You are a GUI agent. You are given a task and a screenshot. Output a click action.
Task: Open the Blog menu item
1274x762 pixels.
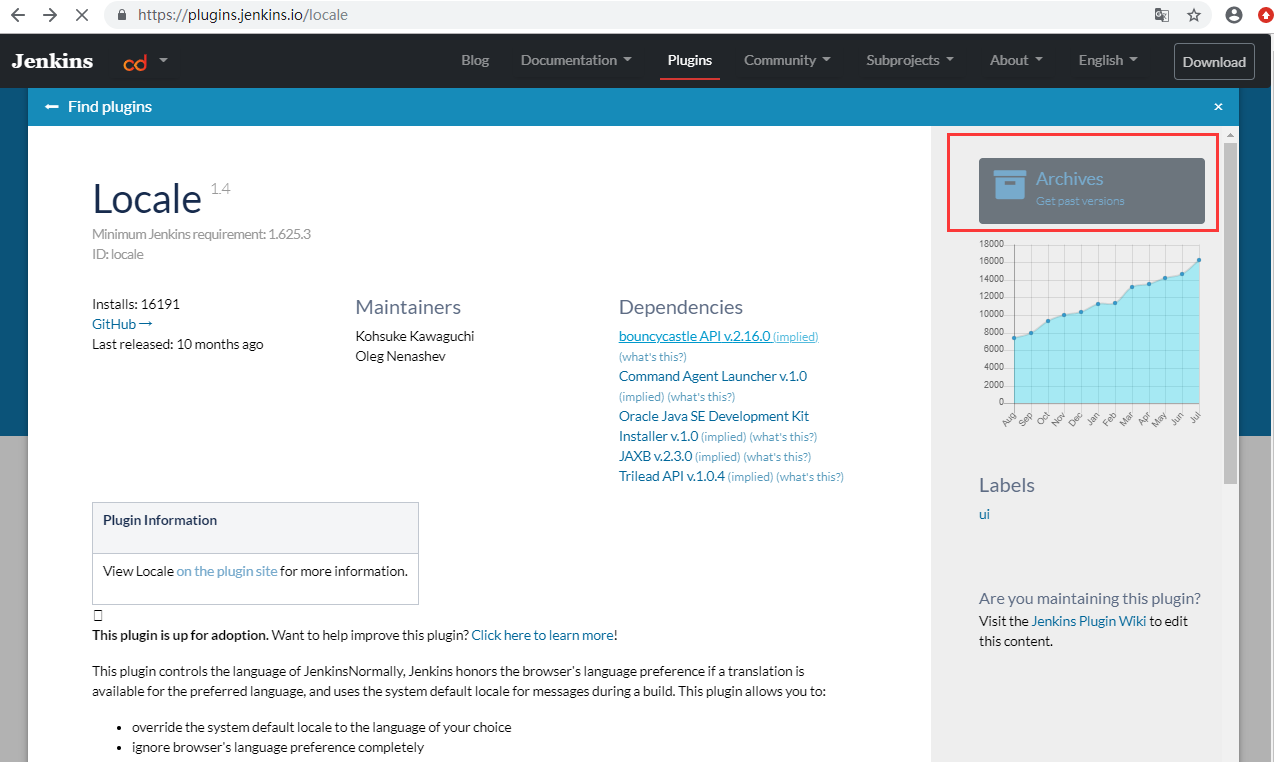click(475, 60)
